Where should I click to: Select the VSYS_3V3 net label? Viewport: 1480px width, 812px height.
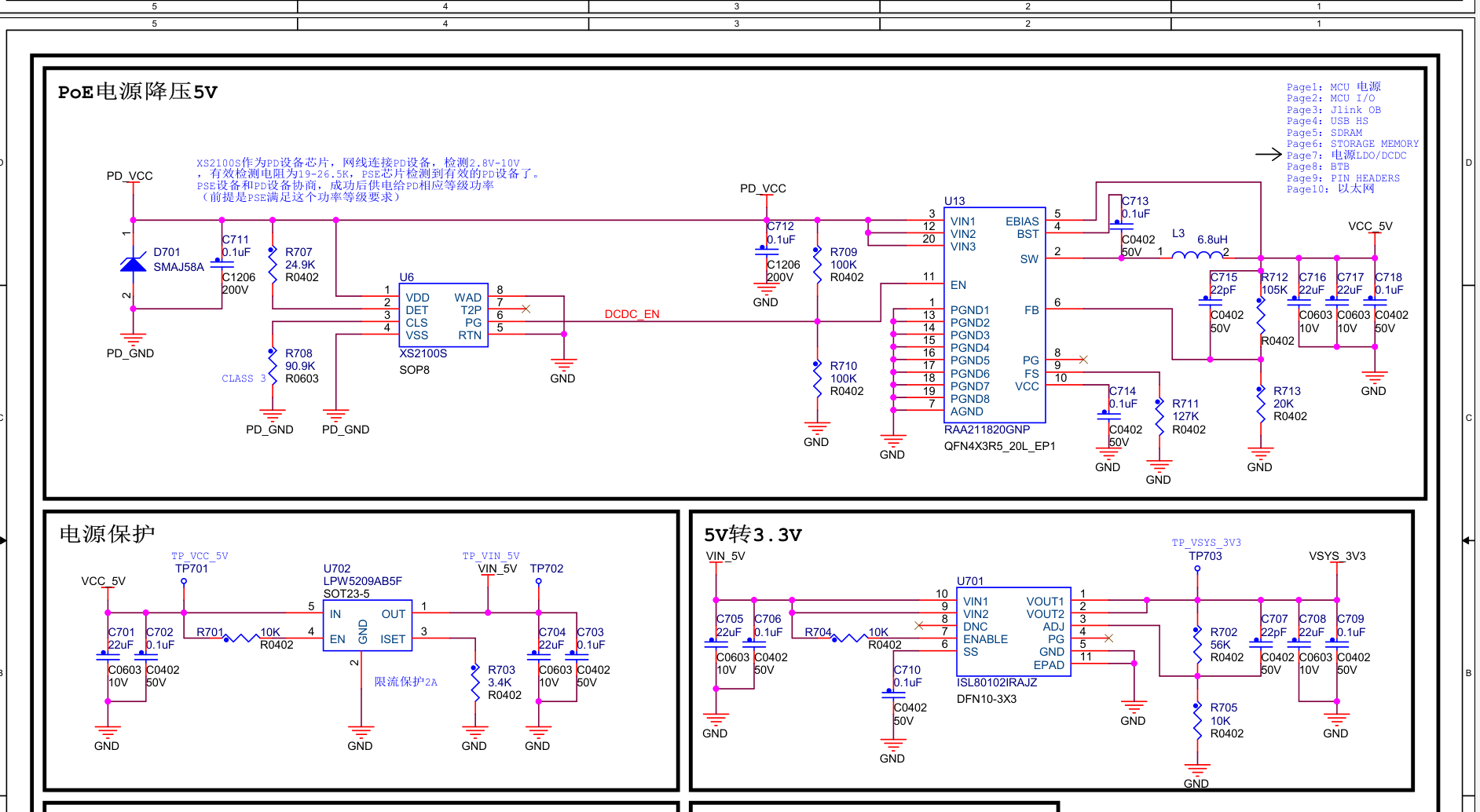click(x=1337, y=556)
